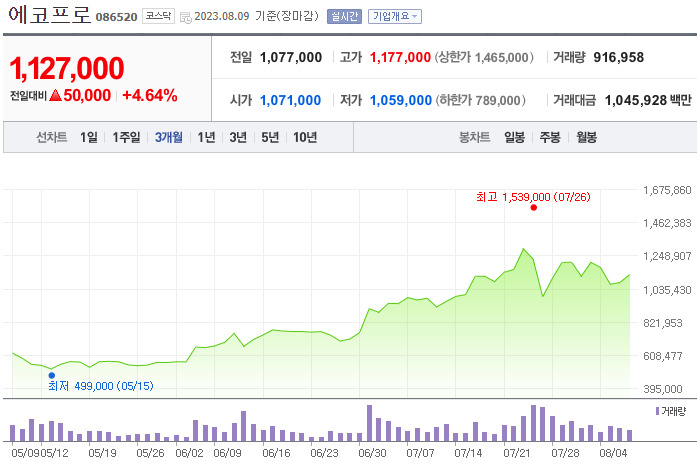Click the 저가 value 1,059,000
This screenshot has height=466, width=697.
tap(401, 100)
